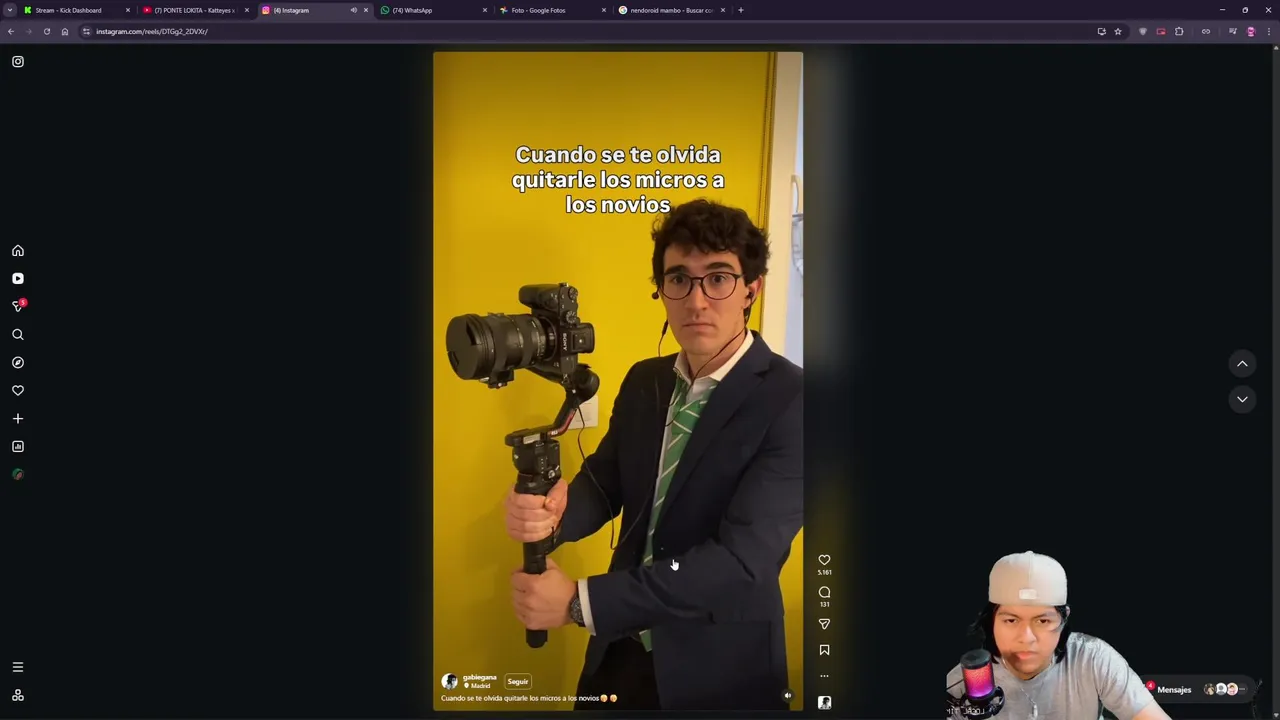Share the reel with paper plane icon
Viewport: 1280px width, 720px height.
click(x=824, y=624)
